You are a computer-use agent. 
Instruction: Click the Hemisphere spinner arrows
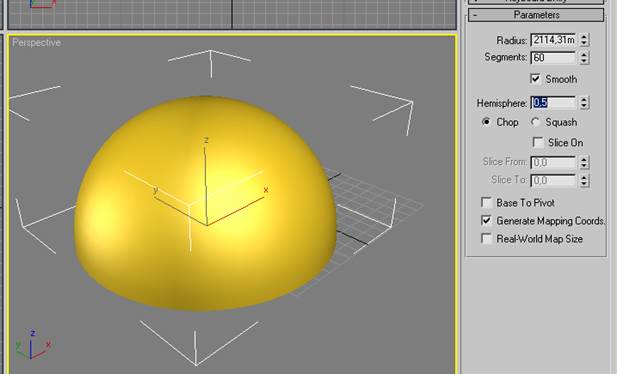point(584,103)
